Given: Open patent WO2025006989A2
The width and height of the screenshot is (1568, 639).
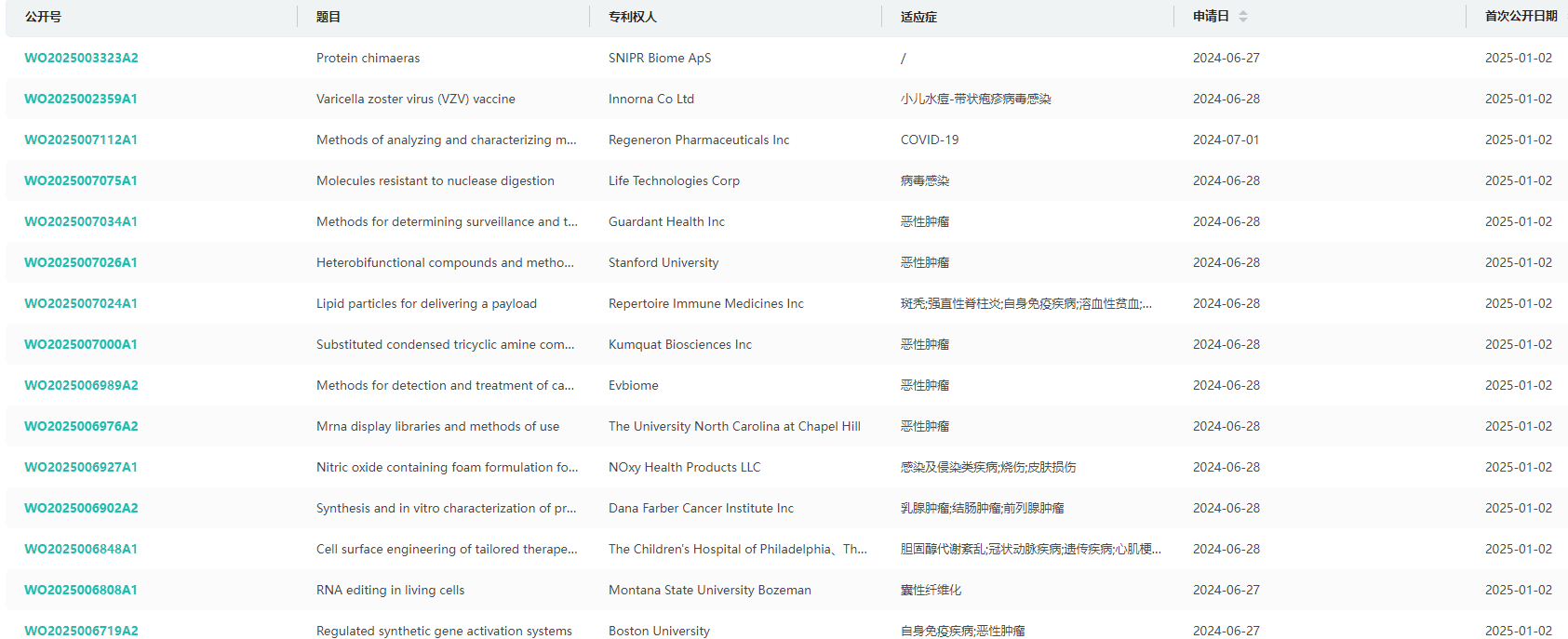Looking at the screenshot, I should pyautogui.click(x=81, y=385).
